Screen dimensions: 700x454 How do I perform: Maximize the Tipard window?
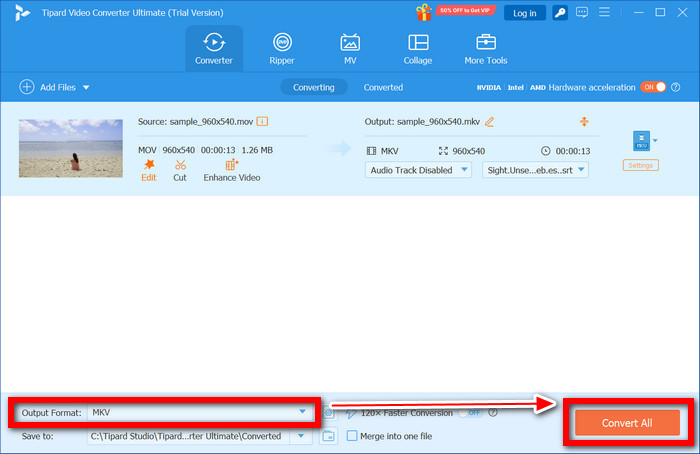pos(660,12)
